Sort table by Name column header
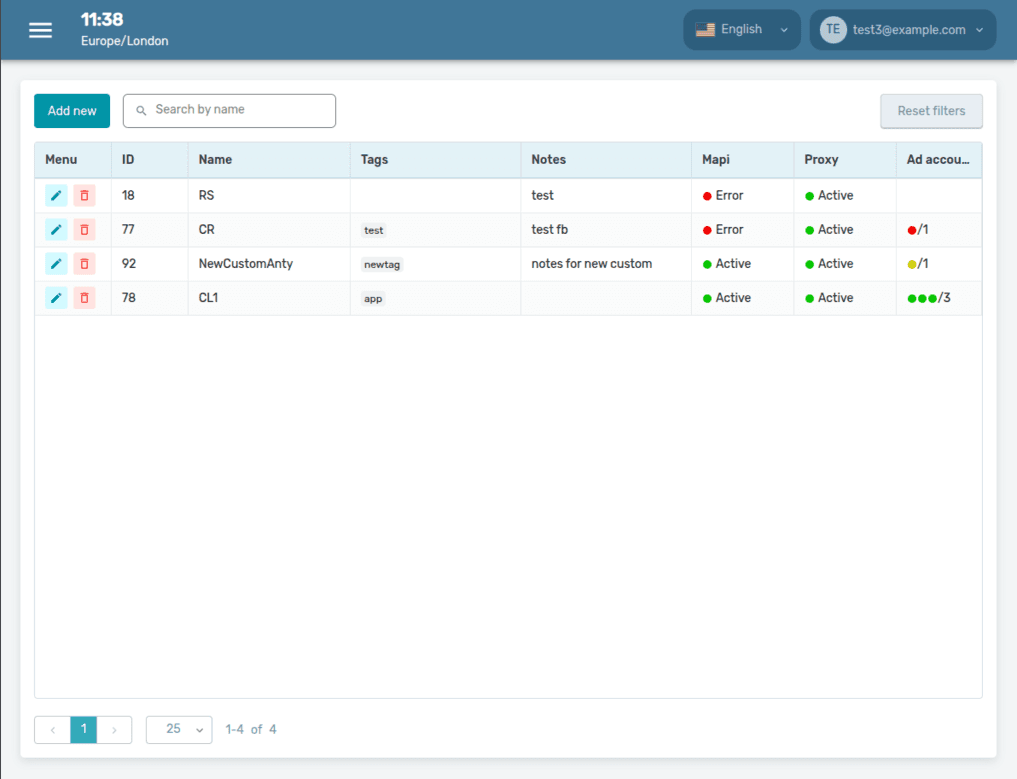1017x779 pixels. pos(215,160)
